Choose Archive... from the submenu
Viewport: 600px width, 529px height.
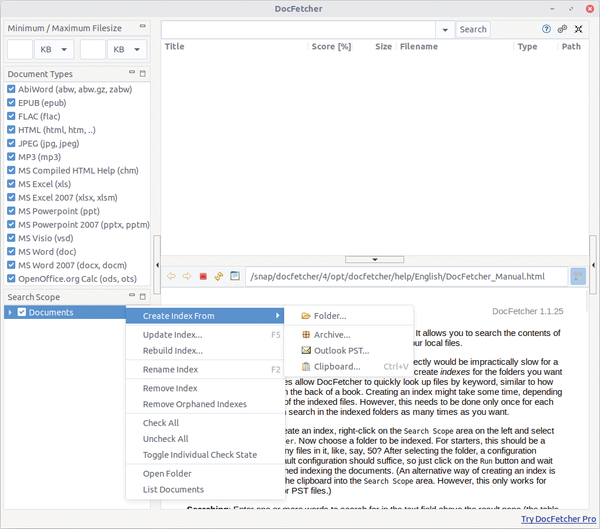point(349,335)
